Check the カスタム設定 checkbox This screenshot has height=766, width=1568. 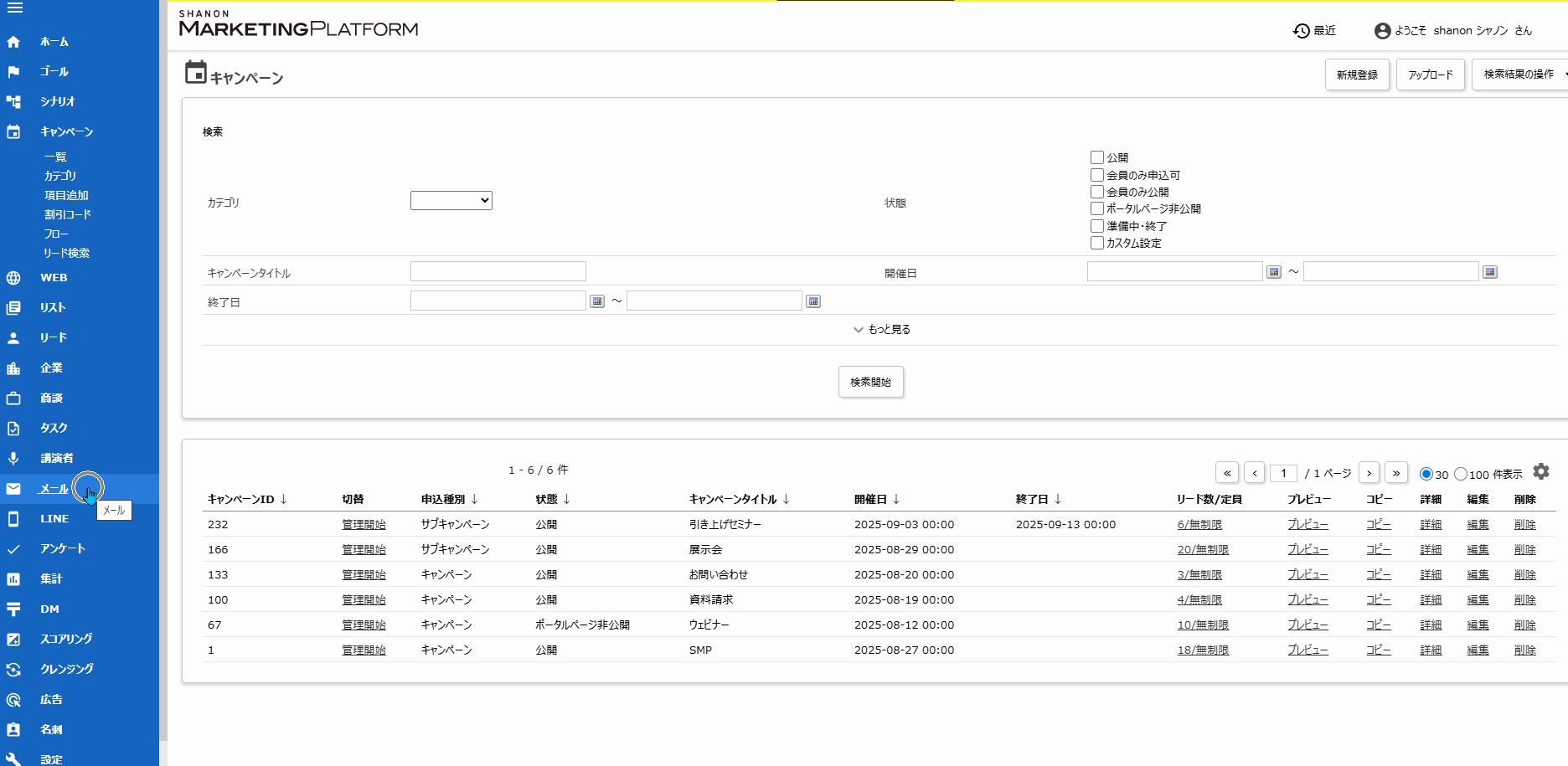coord(1097,243)
